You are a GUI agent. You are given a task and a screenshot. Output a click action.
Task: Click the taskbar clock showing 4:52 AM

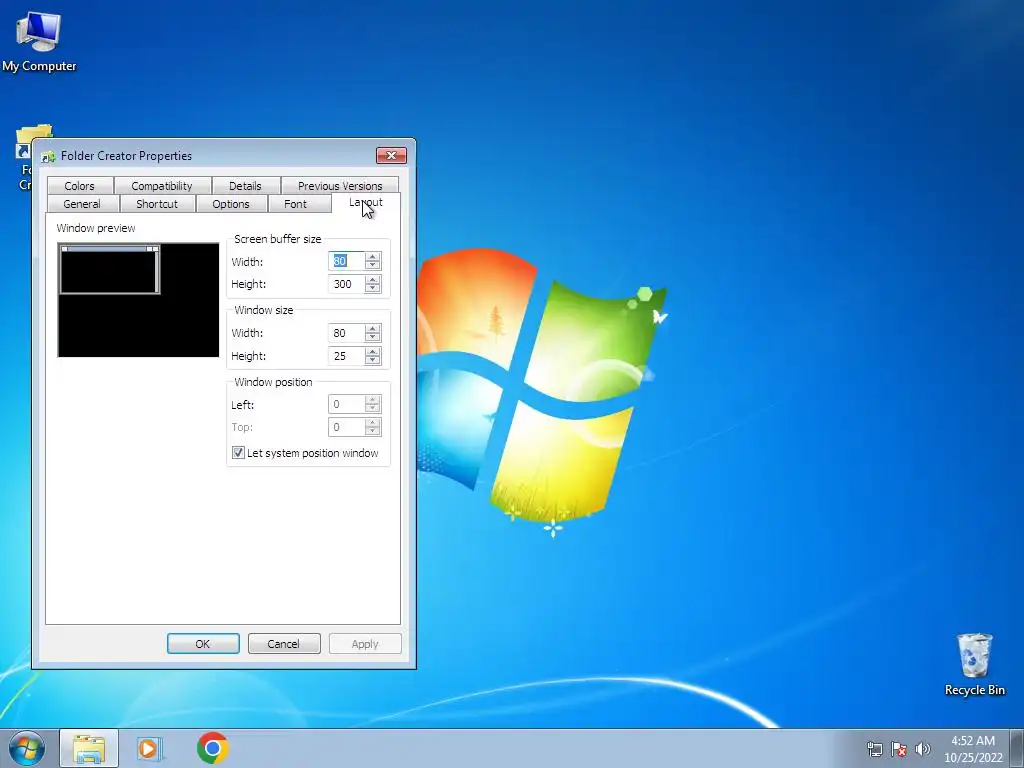pos(973,749)
